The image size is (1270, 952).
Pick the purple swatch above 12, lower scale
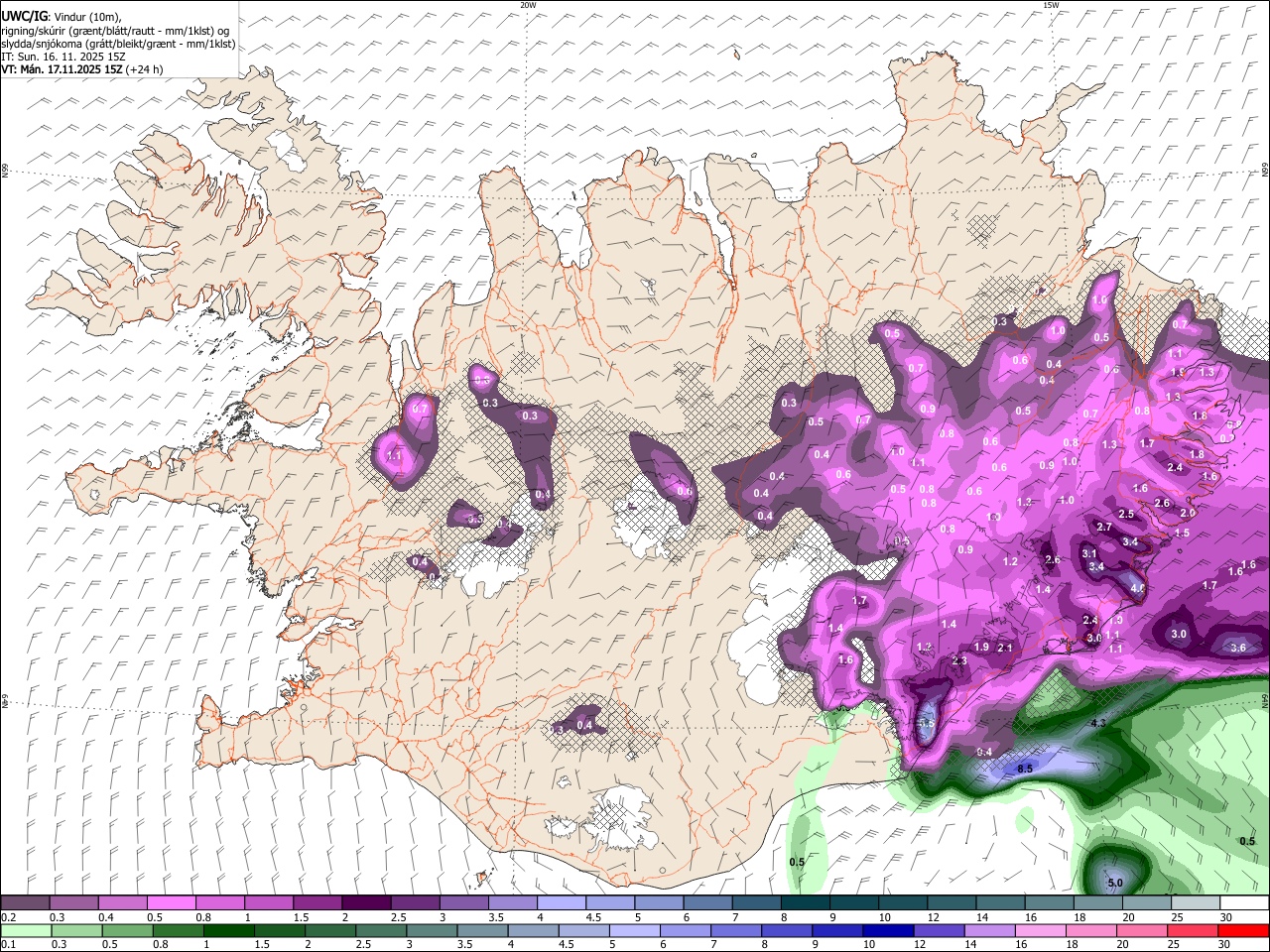[x=938, y=930]
